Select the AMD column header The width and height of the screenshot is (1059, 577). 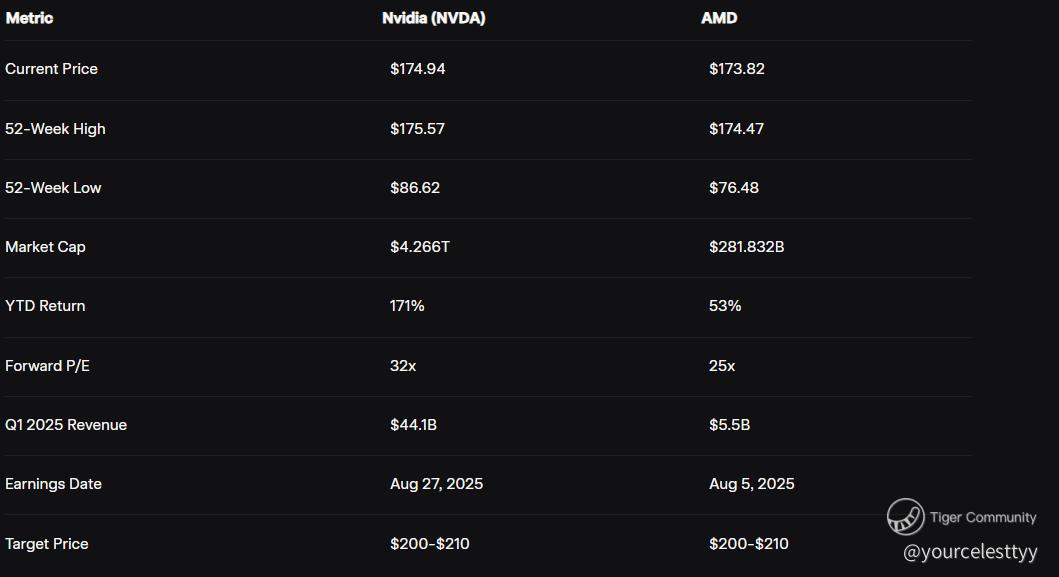(719, 18)
